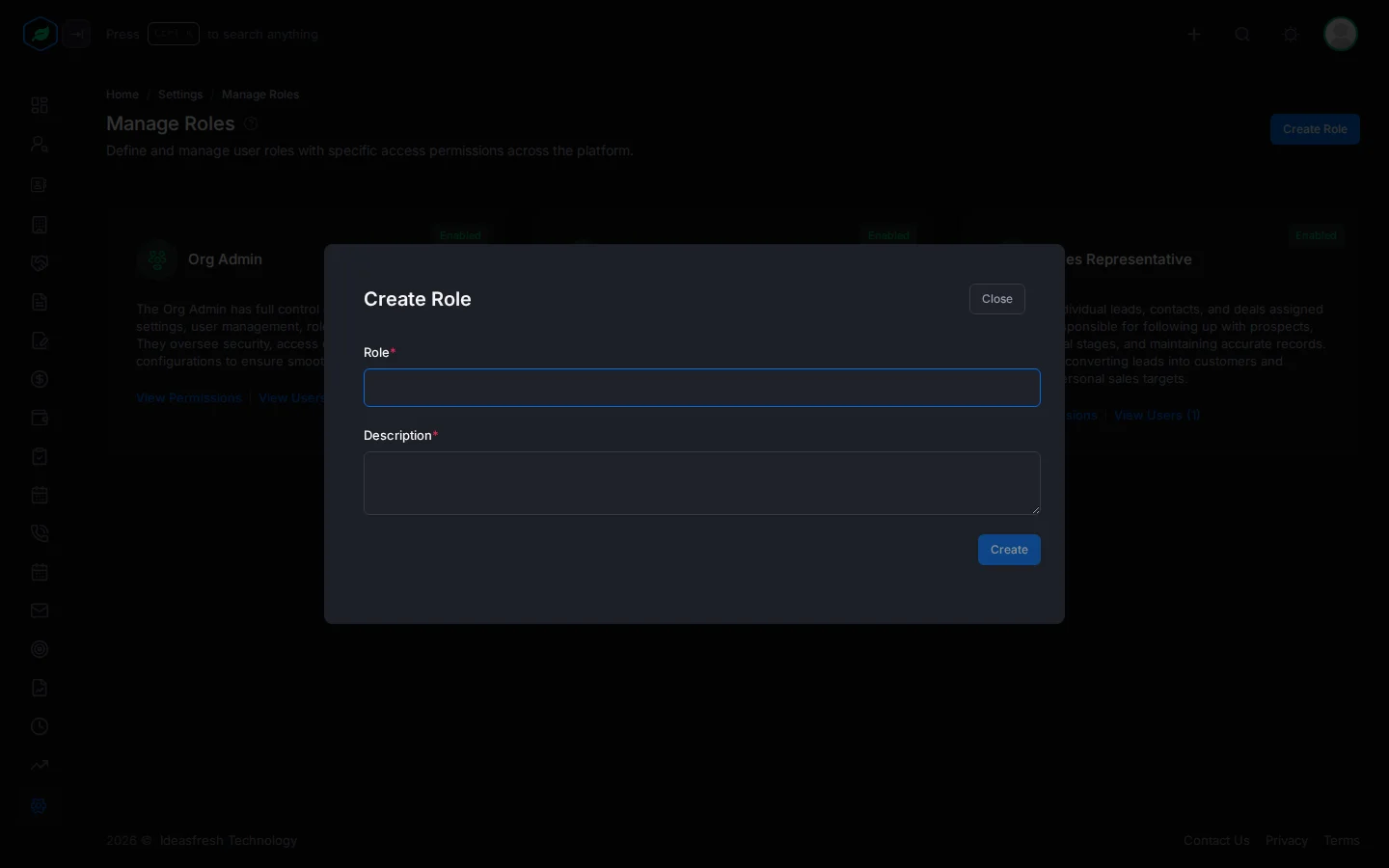Viewport: 1389px width, 868px height.
Task: Open the settings gear icon in sidebar
Action: point(40,805)
